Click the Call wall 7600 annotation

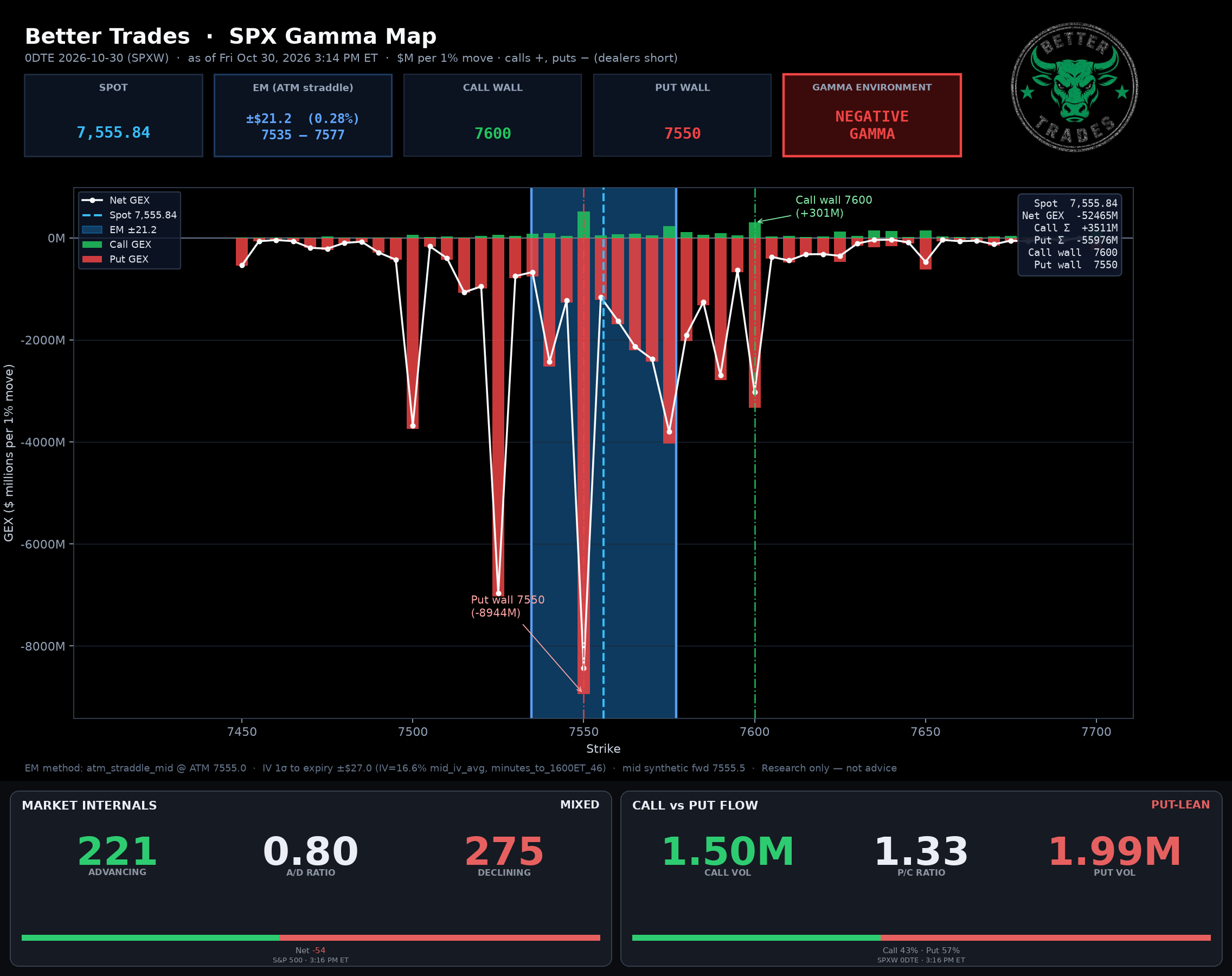point(833,207)
